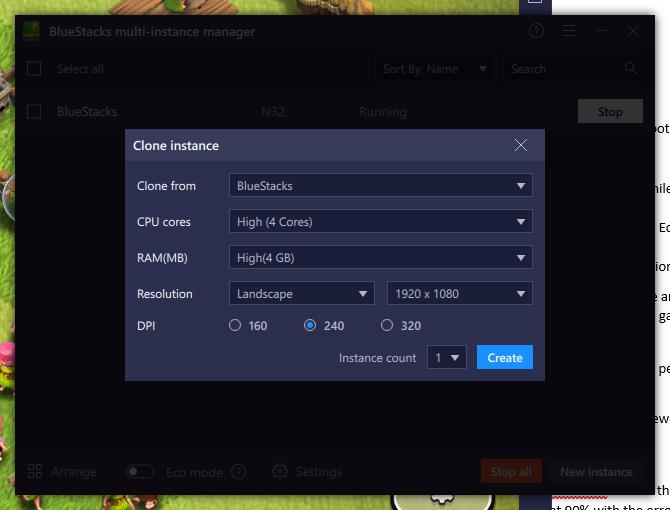The image size is (670, 510).
Task: Close the Clone instance dialog
Action: 521,145
